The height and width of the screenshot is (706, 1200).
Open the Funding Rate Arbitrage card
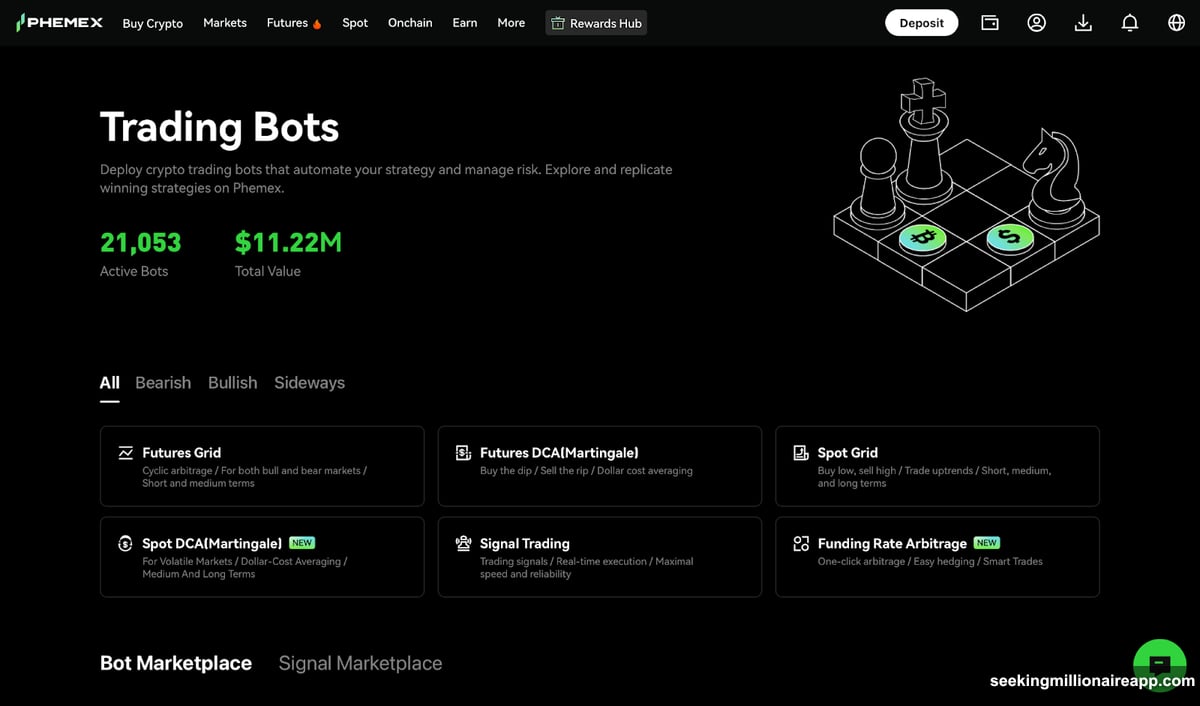tap(937, 556)
